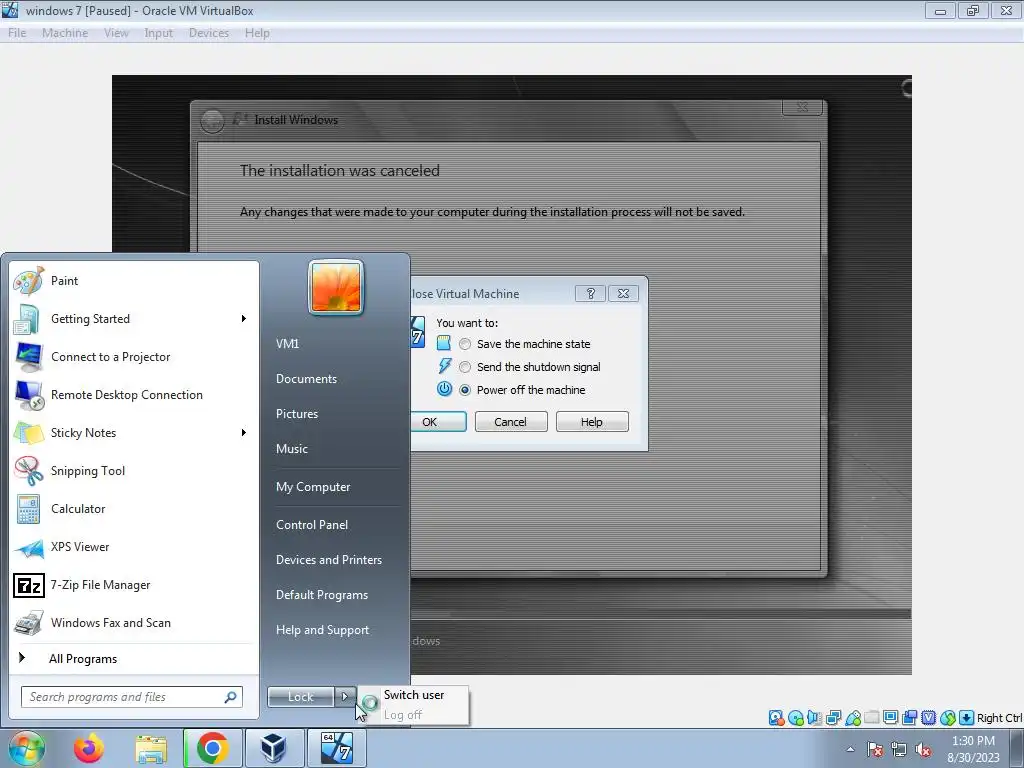Open Default Programs
The image size is (1024, 768).
[x=322, y=595]
